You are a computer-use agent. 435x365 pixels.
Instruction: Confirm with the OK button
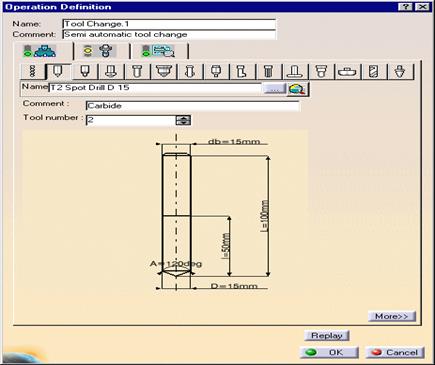(329, 353)
